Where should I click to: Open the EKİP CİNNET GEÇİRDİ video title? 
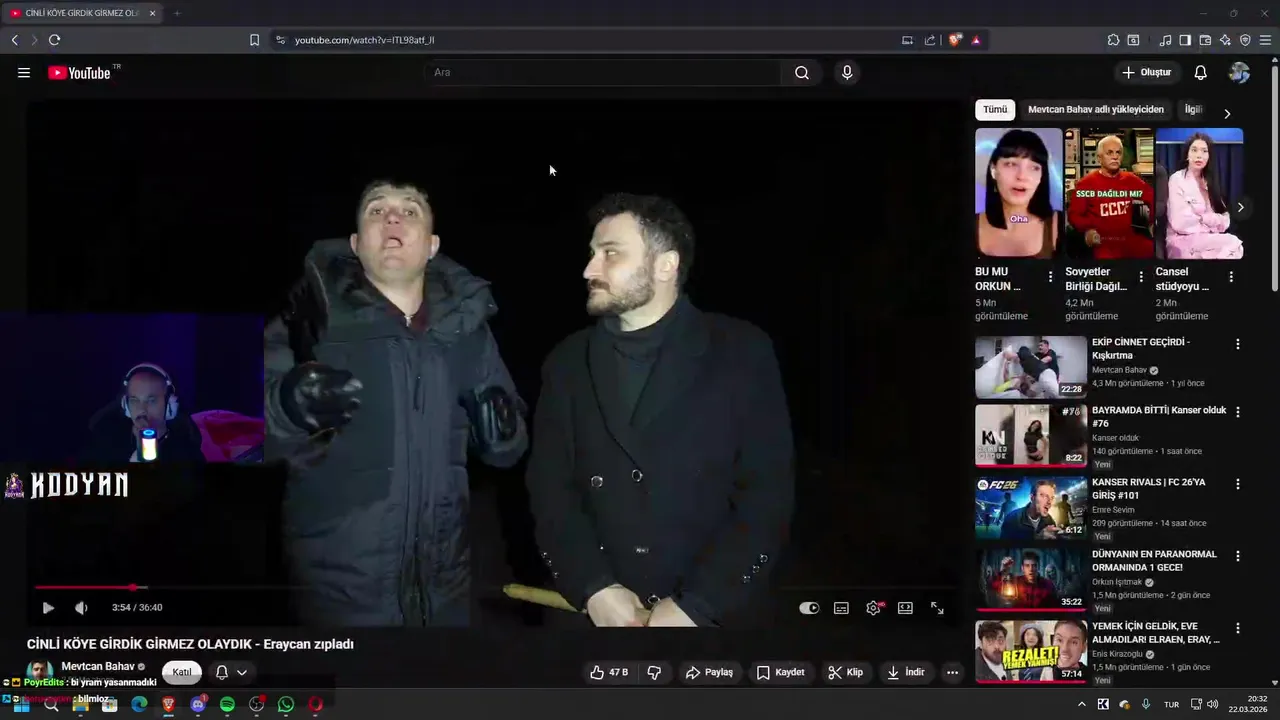pos(1141,349)
